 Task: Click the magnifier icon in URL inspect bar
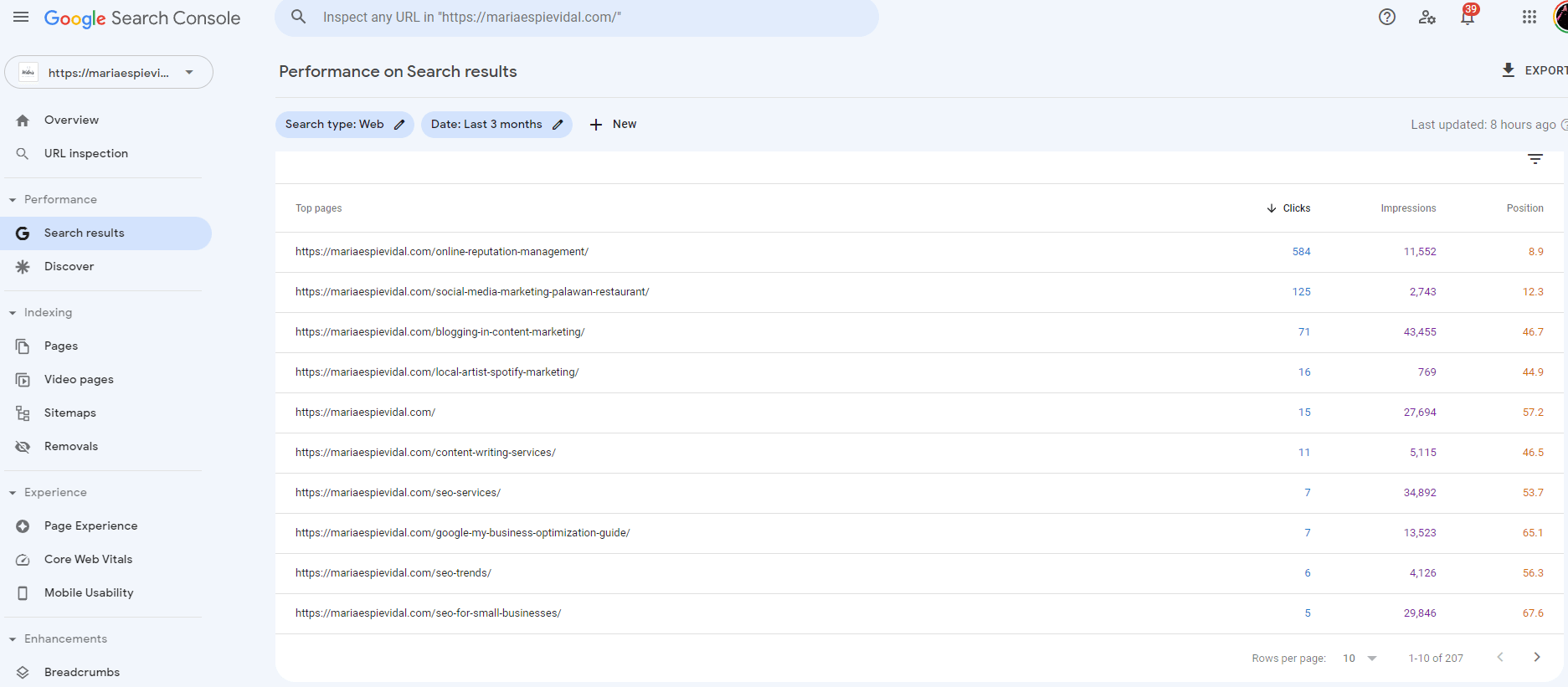click(x=299, y=17)
